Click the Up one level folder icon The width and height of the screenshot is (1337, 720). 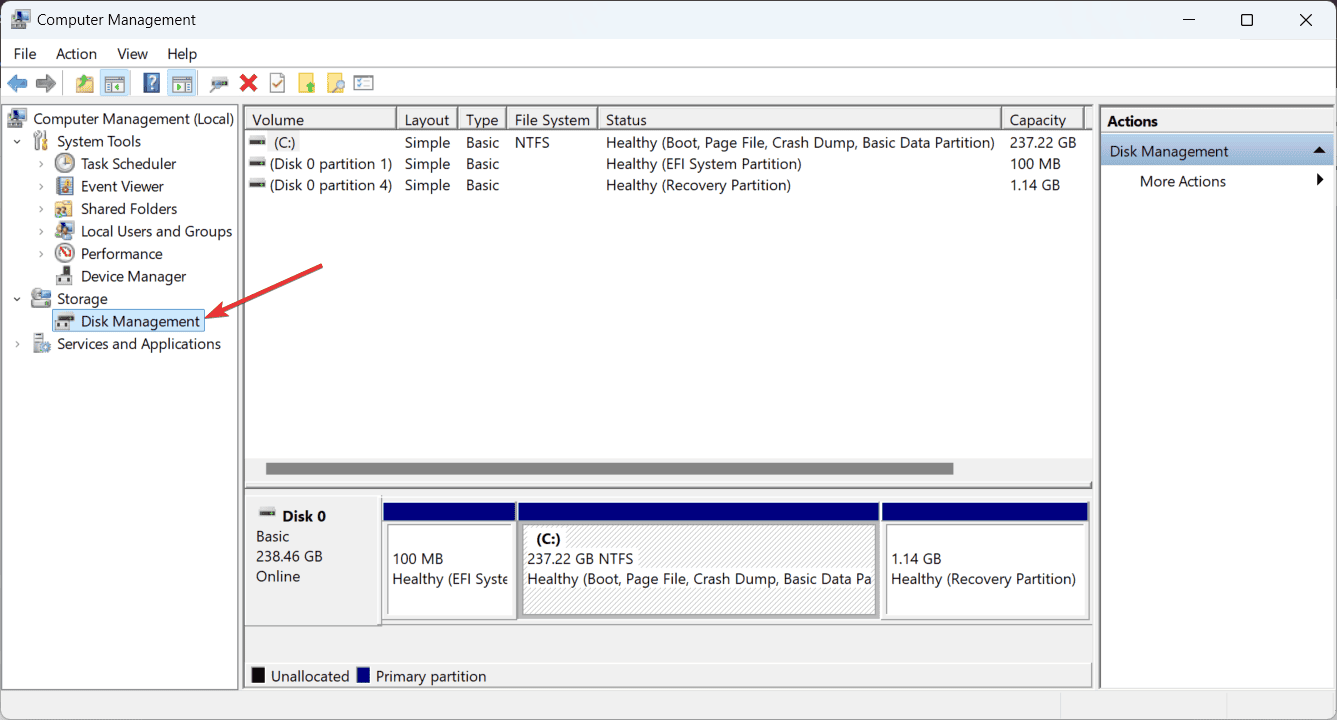[x=83, y=82]
